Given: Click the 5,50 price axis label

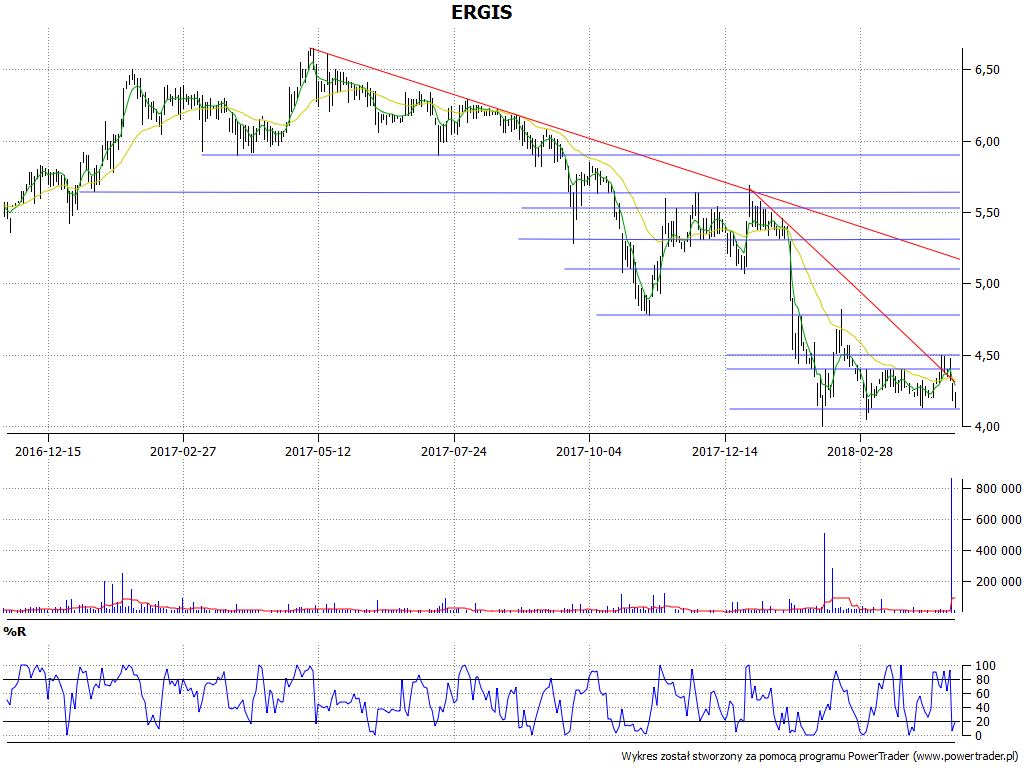Looking at the screenshot, I should click(x=987, y=213).
